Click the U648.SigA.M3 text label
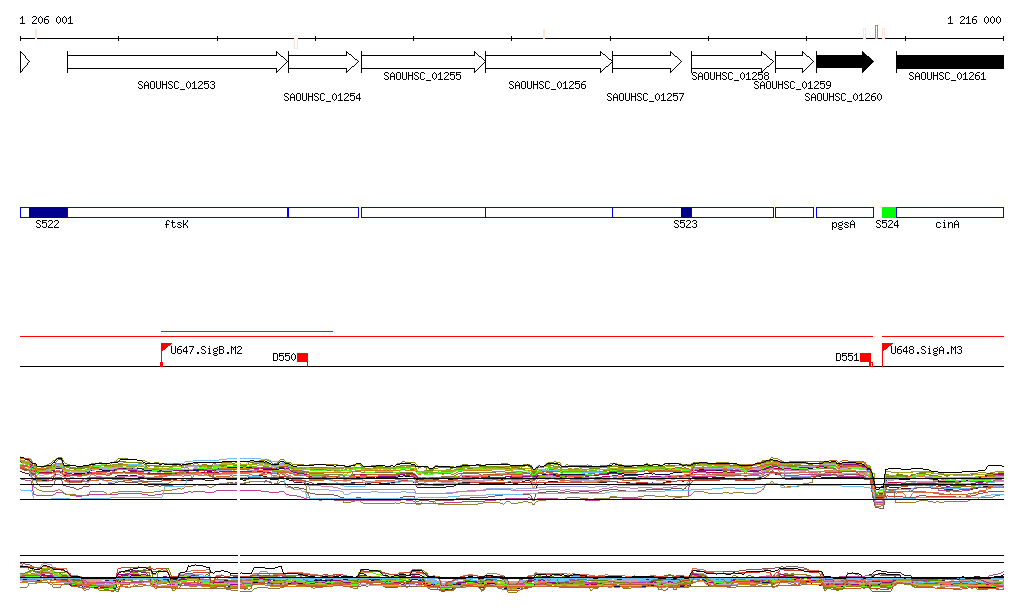Image resolution: width=1024 pixels, height=611 pixels. pyautogui.click(x=926, y=351)
